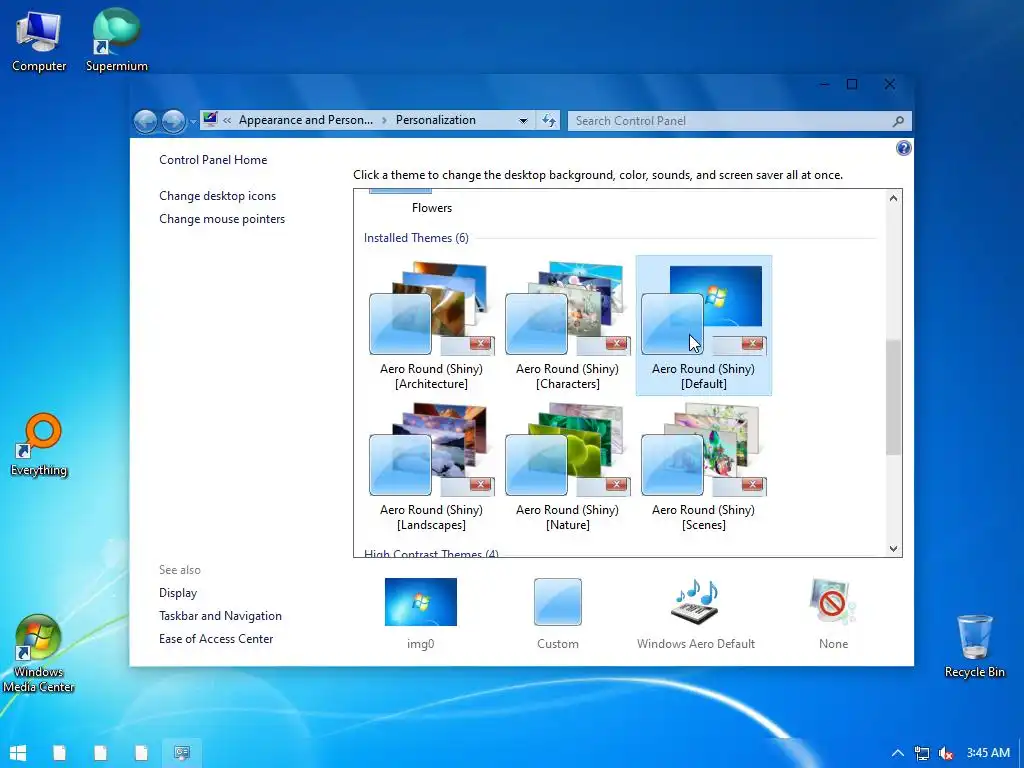Open the Custom window color setting
The height and width of the screenshot is (768, 1024).
(x=558, y=614)
